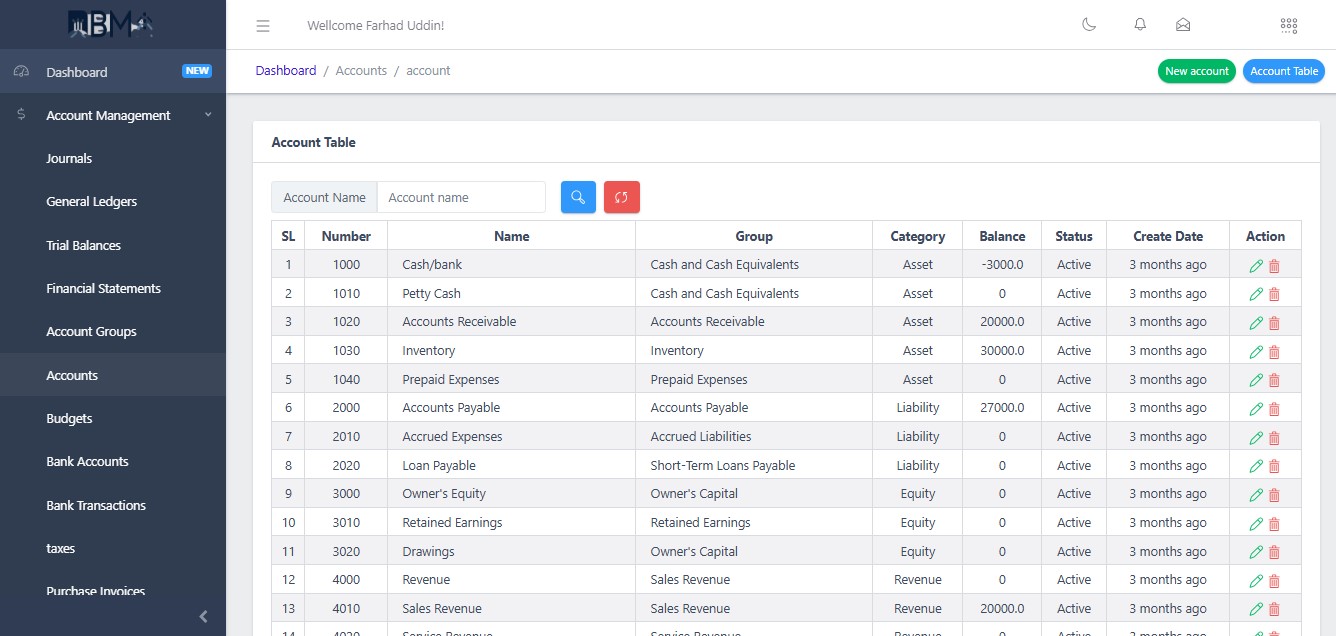Click the New account button
The height and width of the screenshot is (636, 1336).
[1197, 71]
